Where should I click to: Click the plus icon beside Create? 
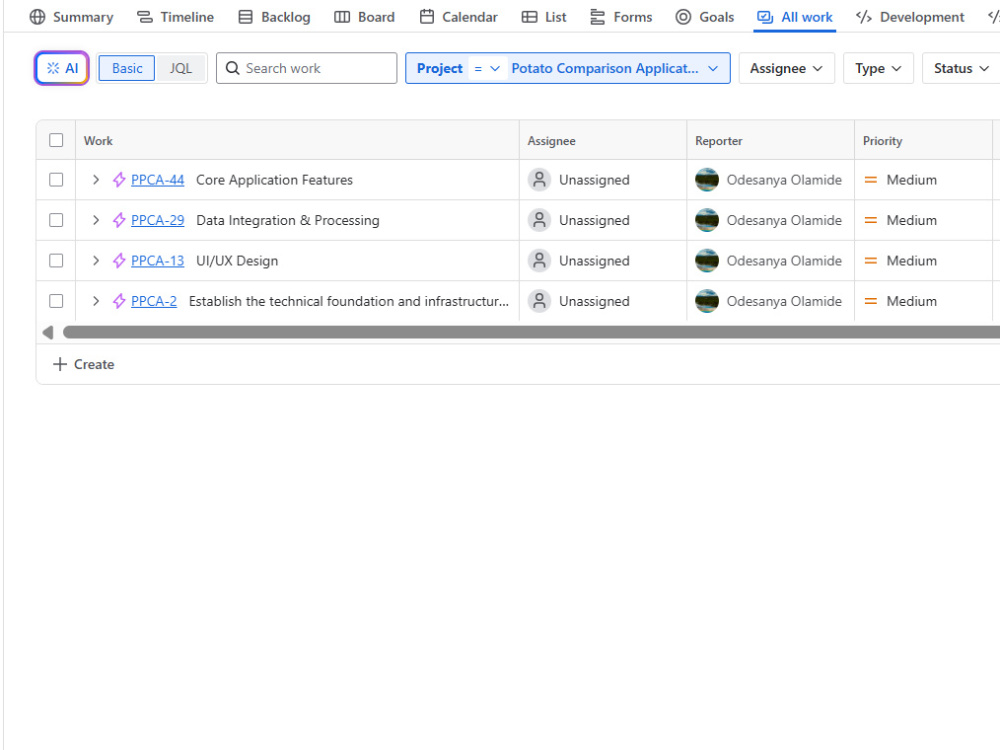pyautogui.click(x=60, y=364)
